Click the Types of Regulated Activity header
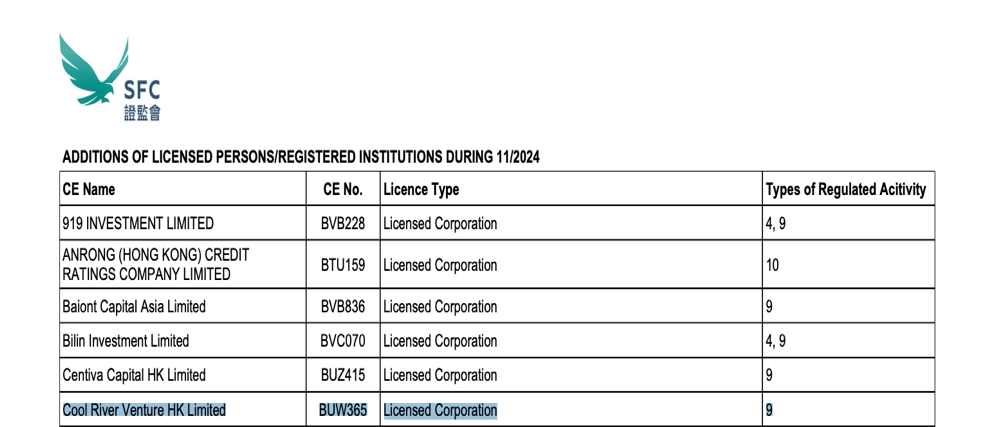The height and width of the screenshot is (427, 996). [x=845, y=189]
